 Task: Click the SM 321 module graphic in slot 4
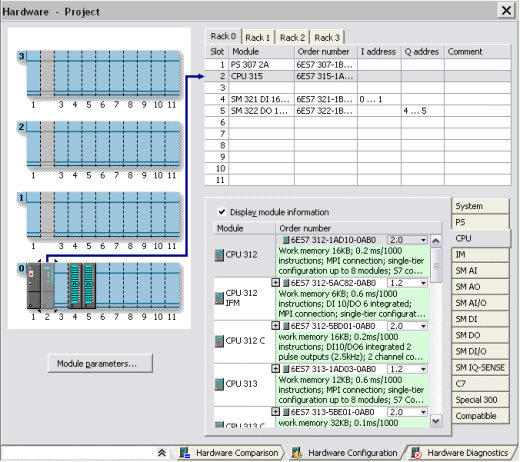click(75, 286)
